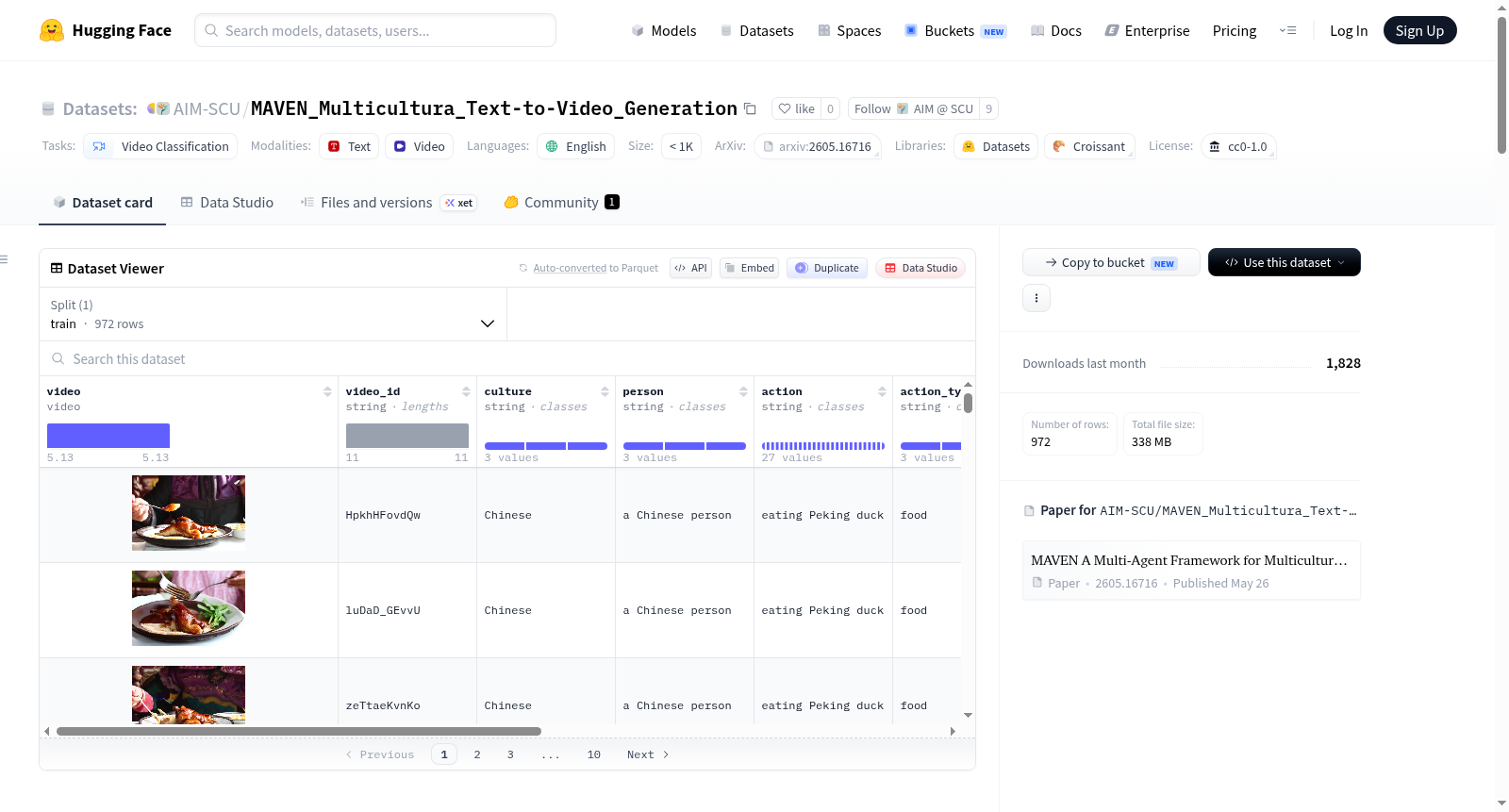Copy dataset name with the copy icon

pyautogui.click(x=750, y=108)
